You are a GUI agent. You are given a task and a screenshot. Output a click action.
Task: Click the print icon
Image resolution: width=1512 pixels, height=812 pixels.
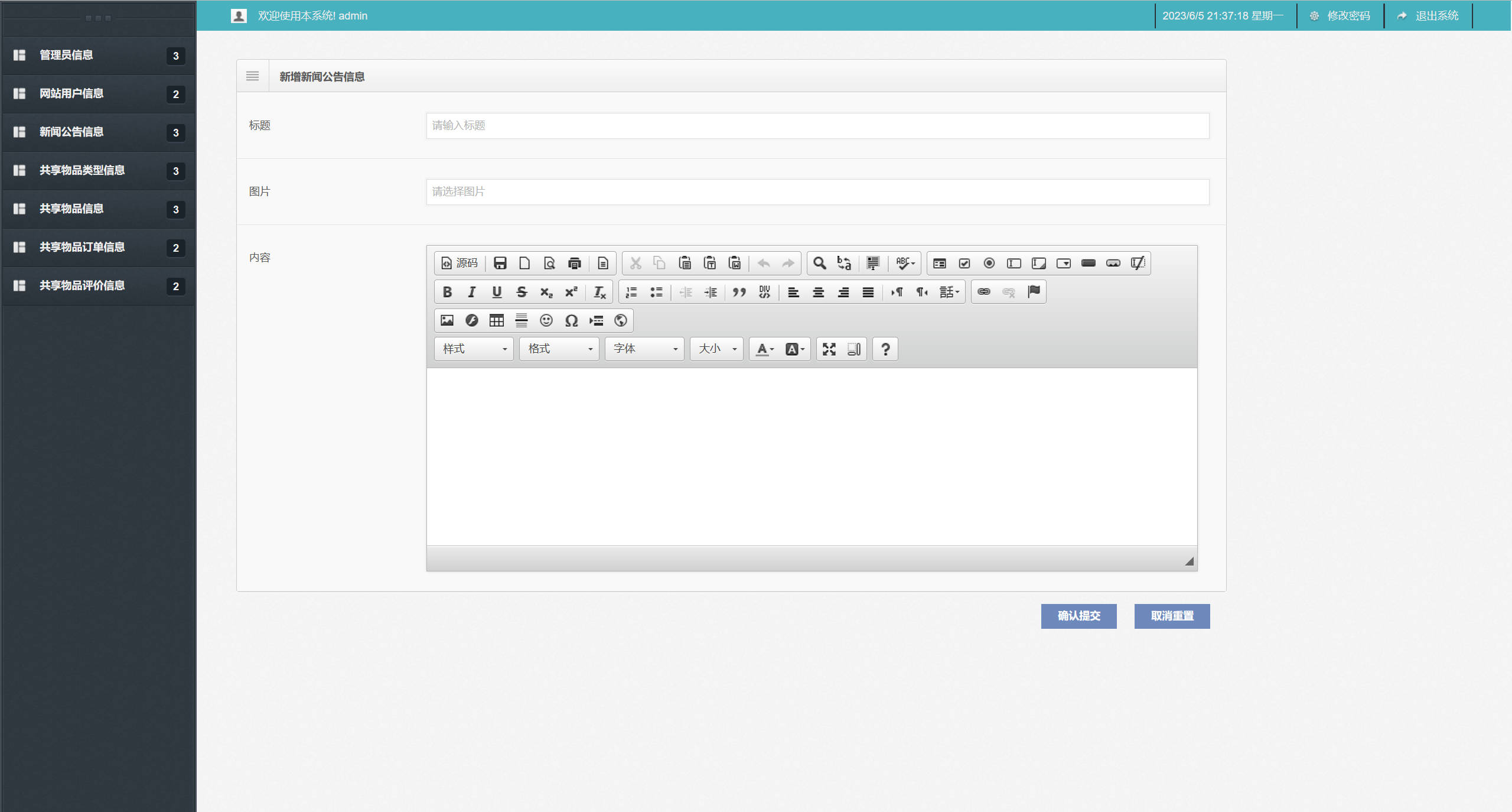574,263
